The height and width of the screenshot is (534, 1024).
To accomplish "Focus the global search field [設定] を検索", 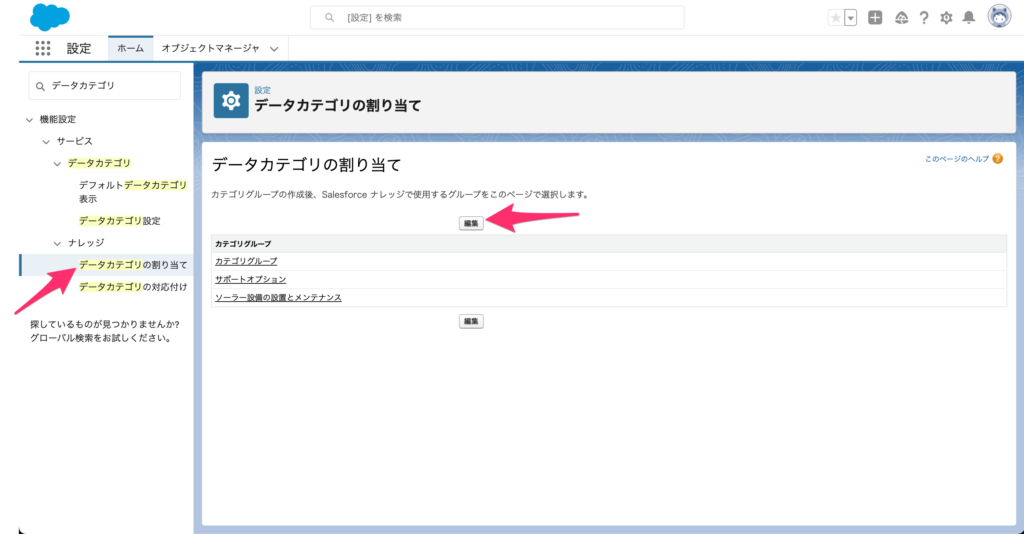I will coord(497,18).
